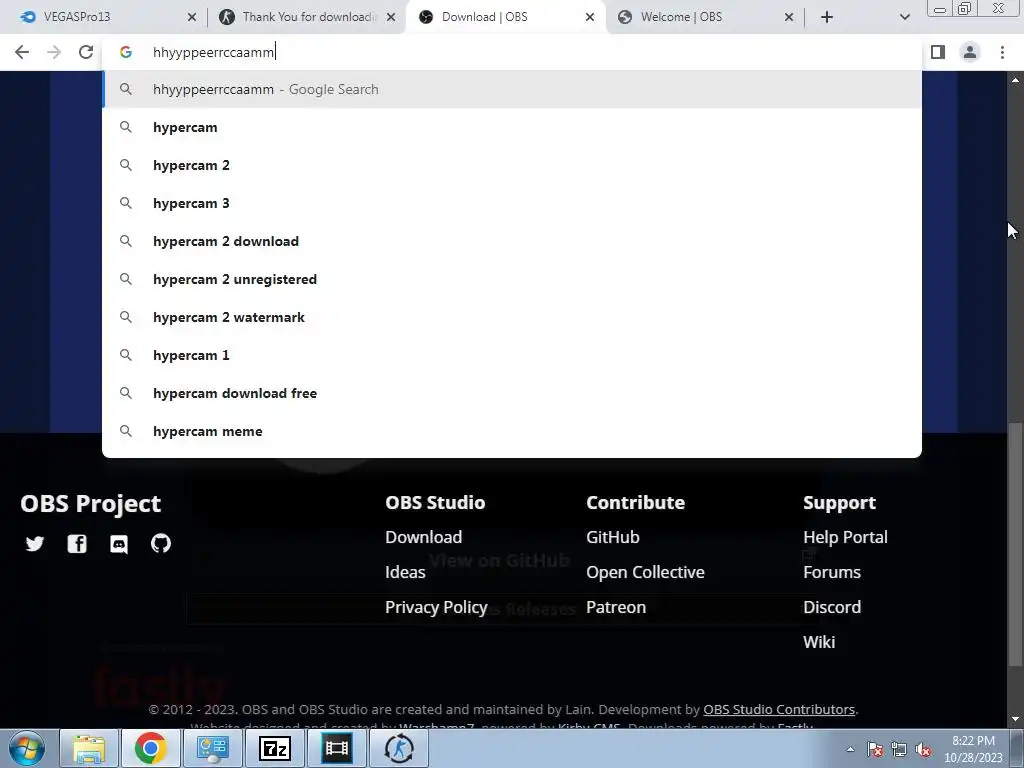
Task: Open the OBS GitHub icon in footer
Action: pyautogui.click(x=161, y=543)
